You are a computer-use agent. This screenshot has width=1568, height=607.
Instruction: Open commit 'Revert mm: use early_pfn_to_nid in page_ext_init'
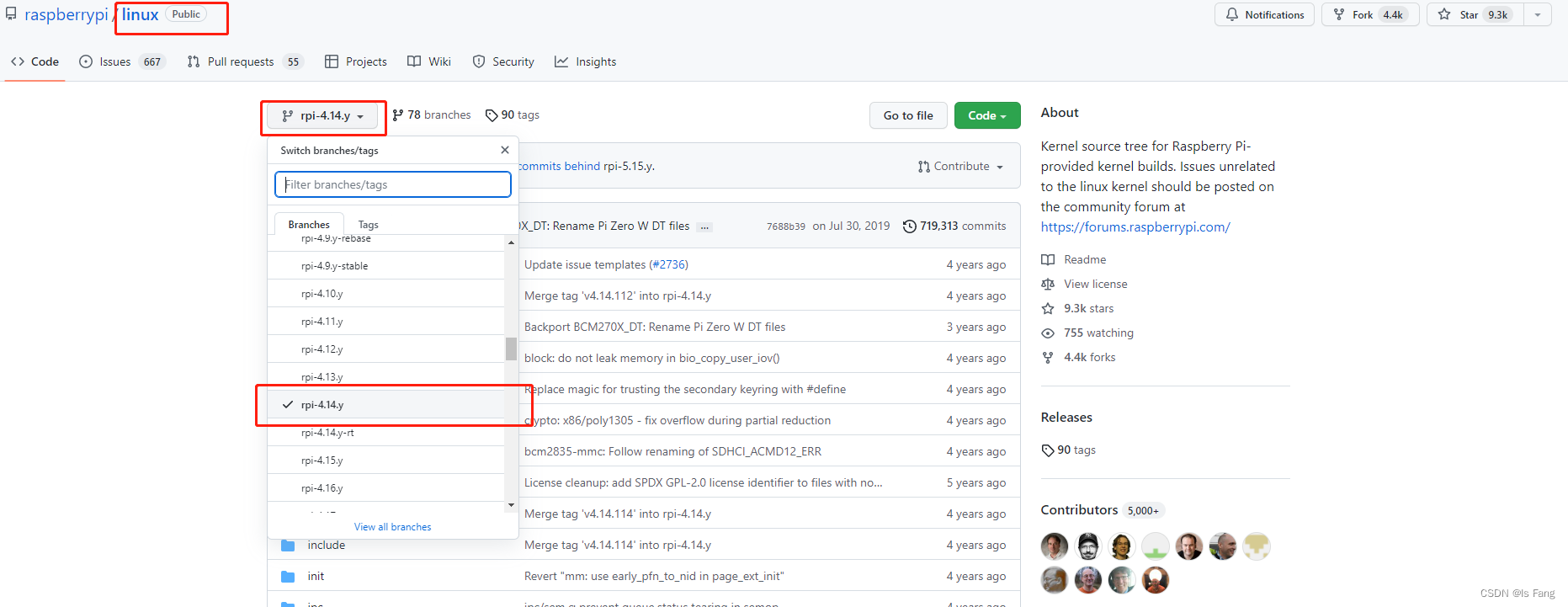click(x=654, y=577)
